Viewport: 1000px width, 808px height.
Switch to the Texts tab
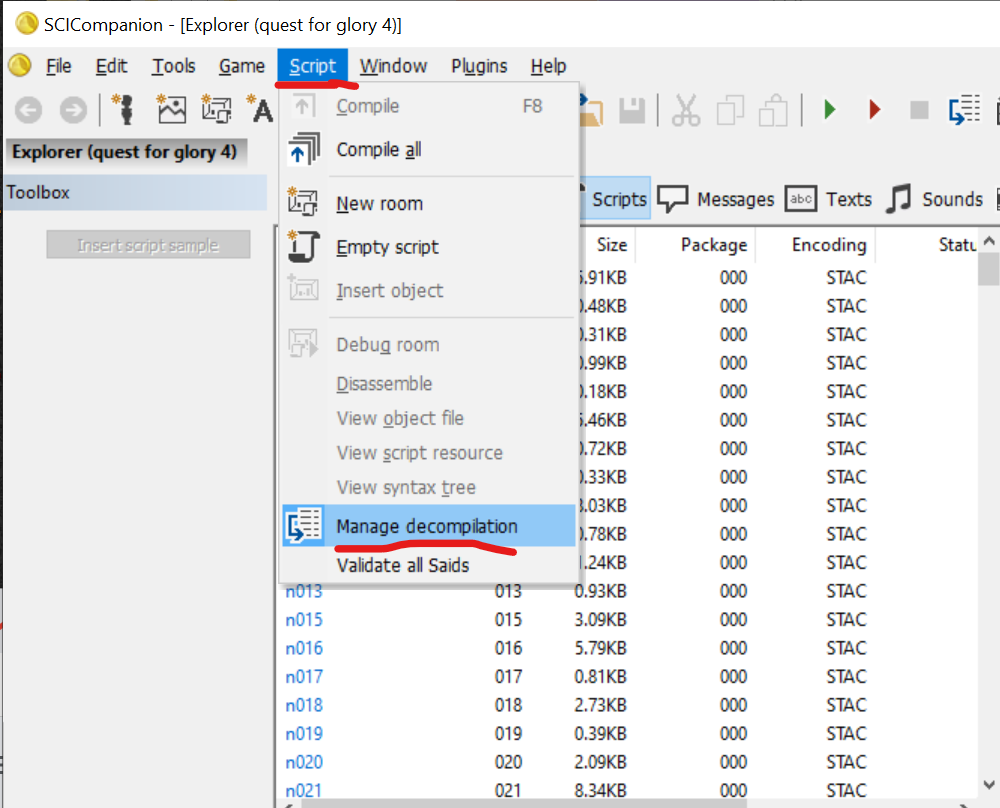pos(829,199)
